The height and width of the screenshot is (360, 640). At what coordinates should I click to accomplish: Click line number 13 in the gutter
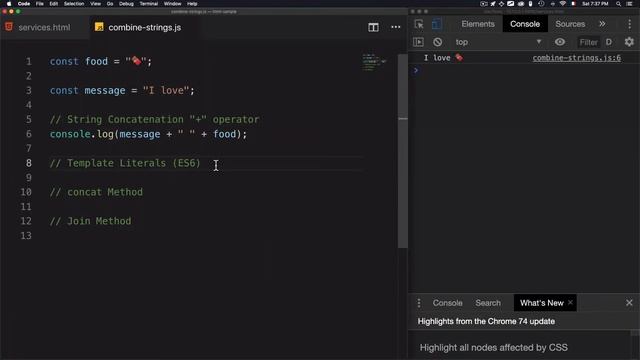26,236
